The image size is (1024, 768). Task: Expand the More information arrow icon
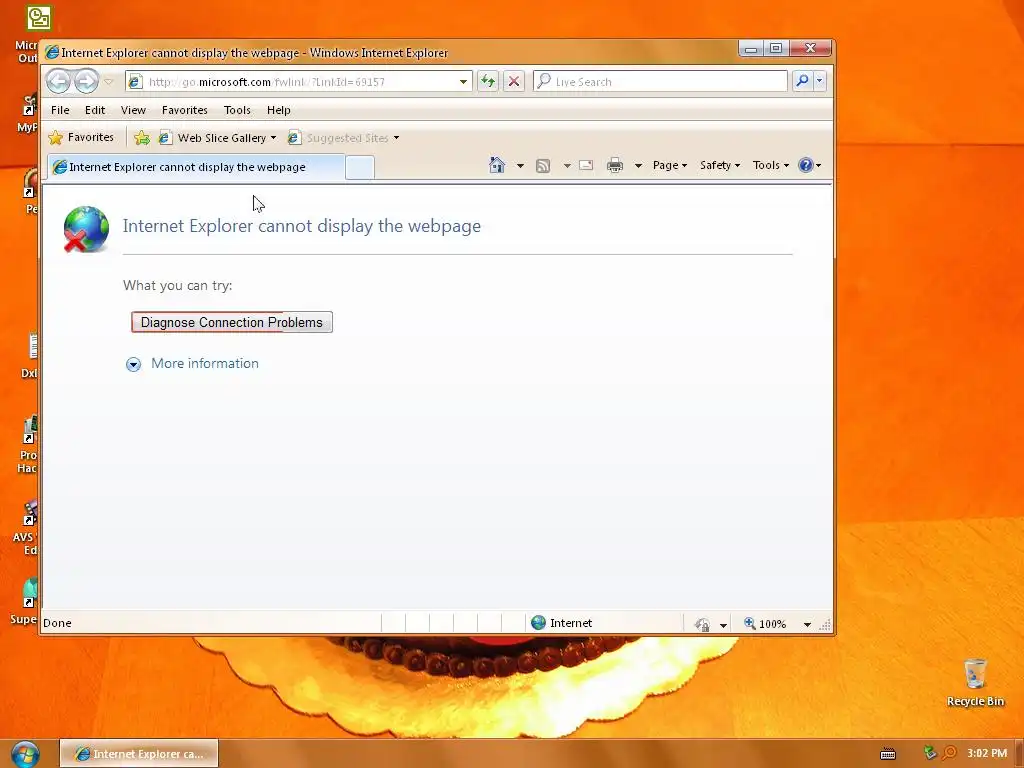point(133,364)
